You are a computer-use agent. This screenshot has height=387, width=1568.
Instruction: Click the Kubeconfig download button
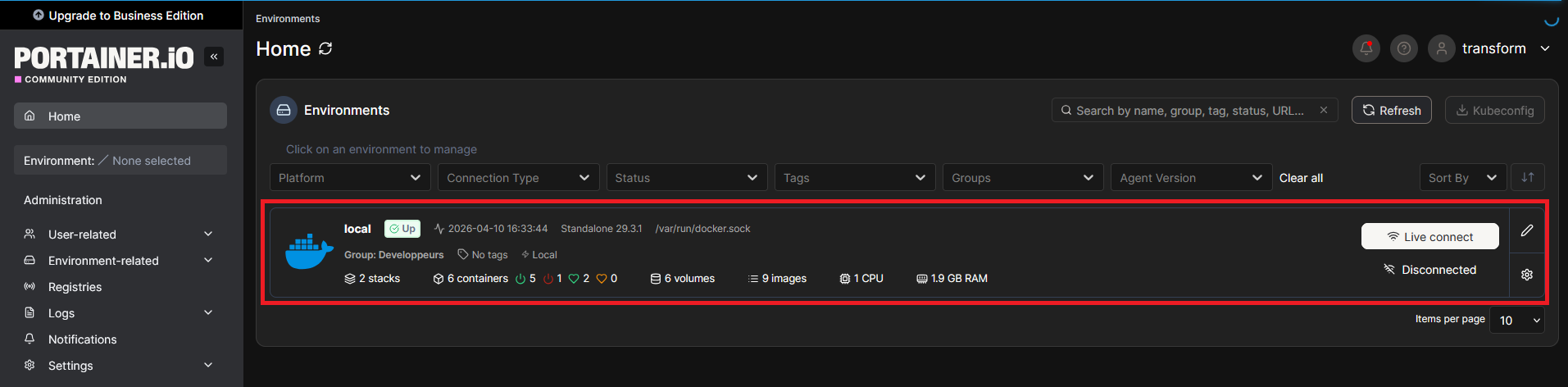click(x=1495, y=110)
